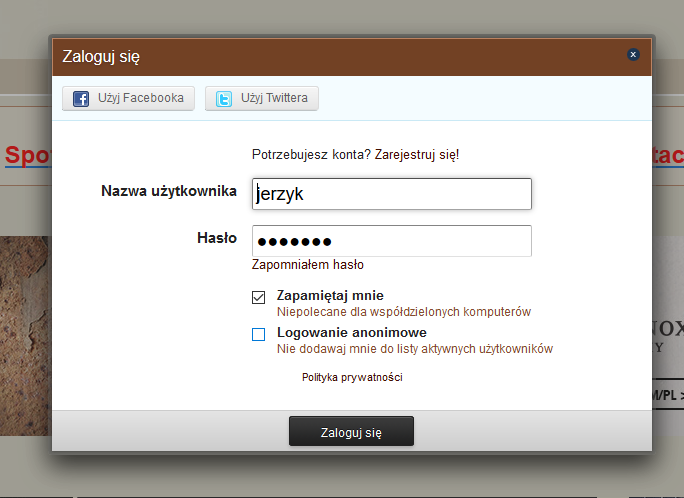Click the Facebook logo icon
The width and height of the screenshot is (684, 498).
click(x=81, y=99)
